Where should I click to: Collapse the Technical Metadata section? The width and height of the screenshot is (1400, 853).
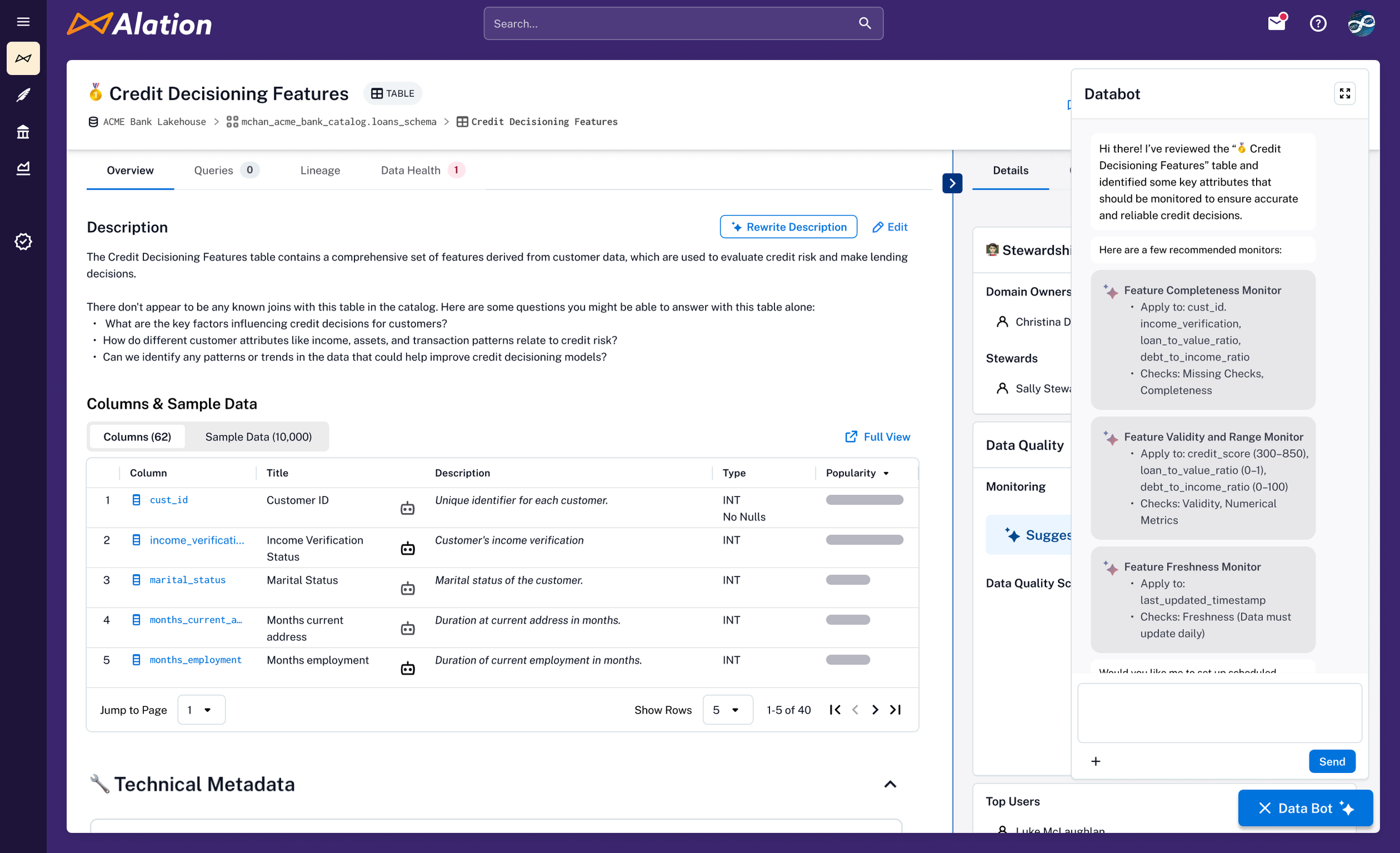click(890, 784)
